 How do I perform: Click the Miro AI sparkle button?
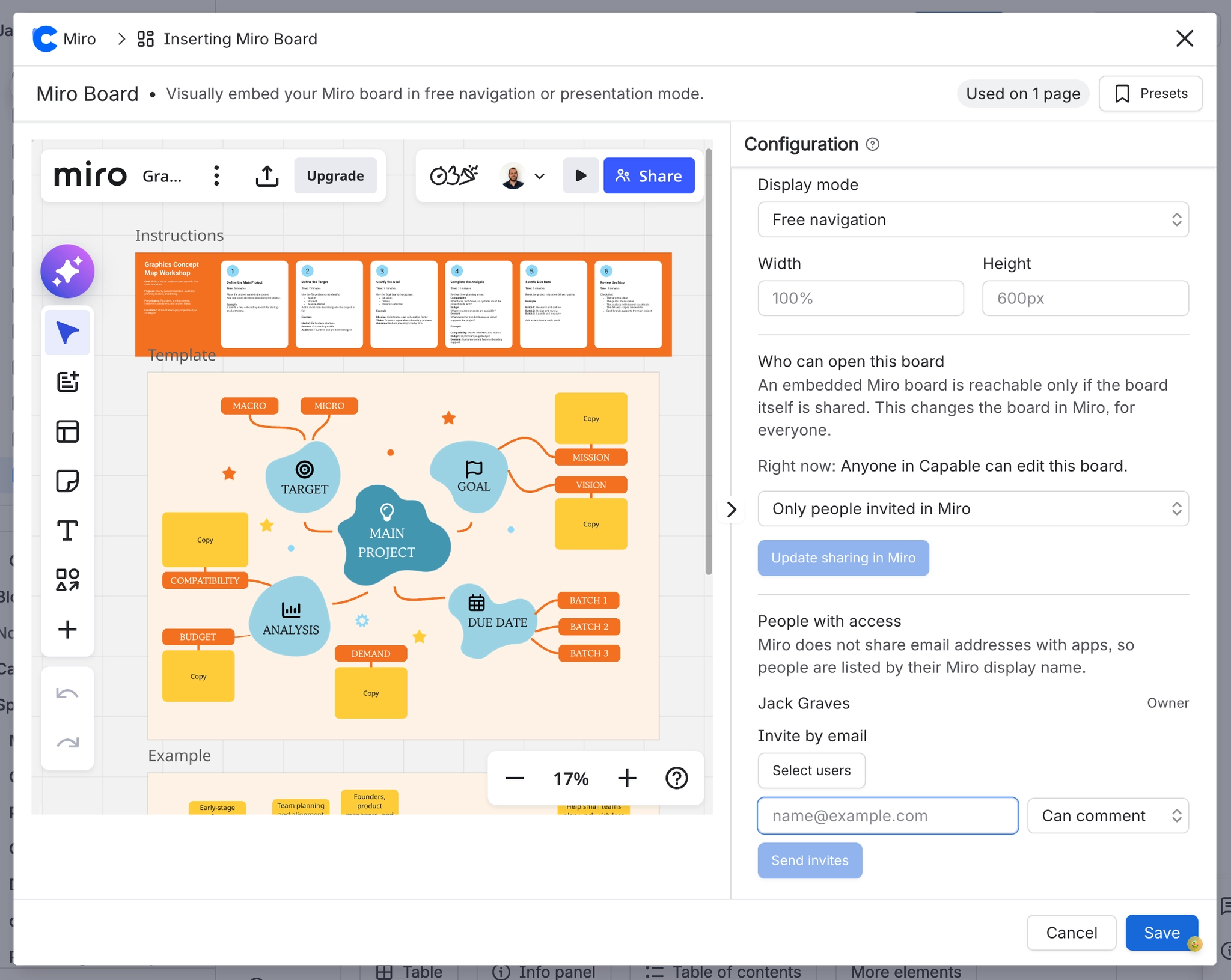[x=67, y=271]
